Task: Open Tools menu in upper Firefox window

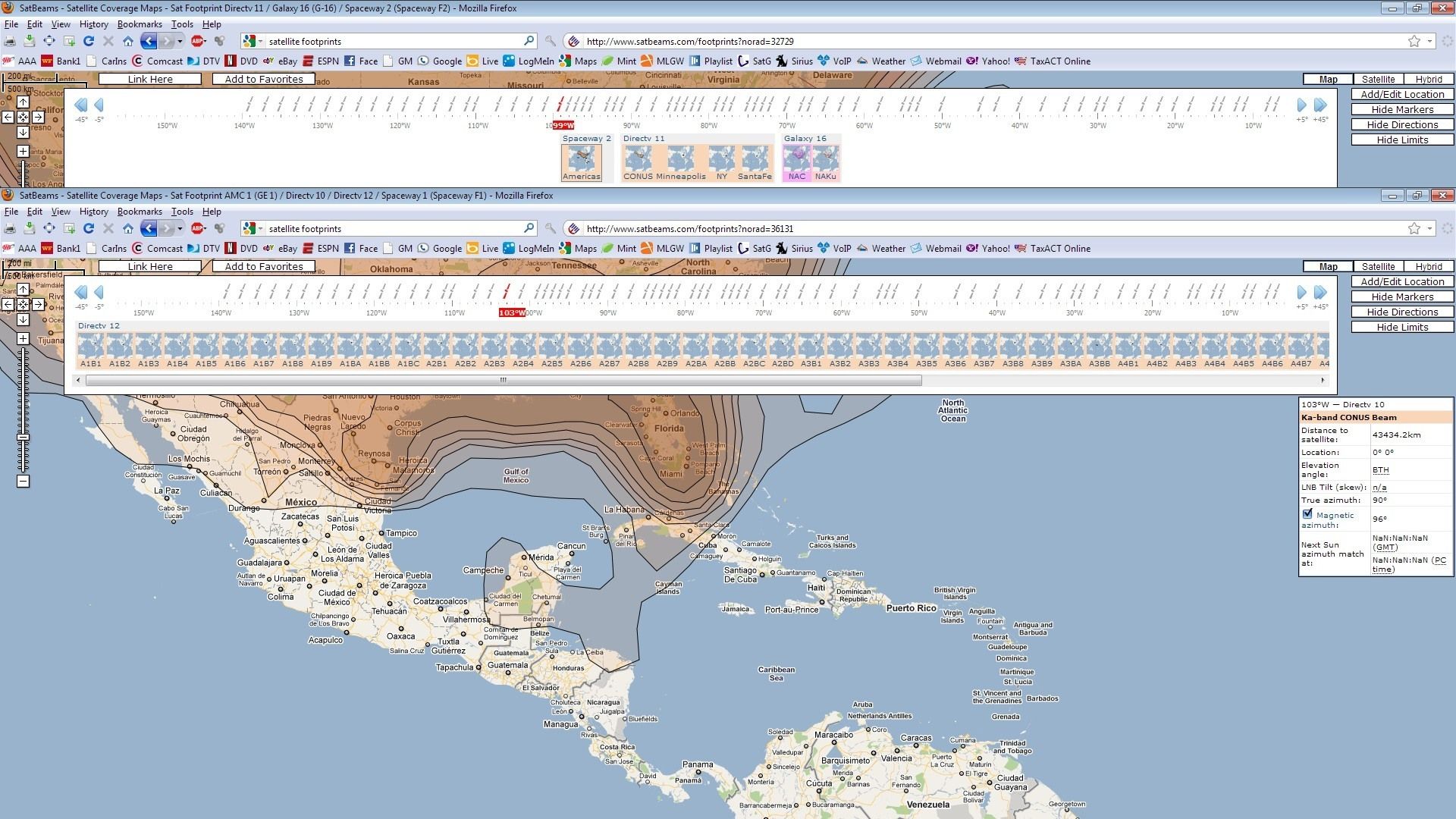Action: tap(182, 24)
